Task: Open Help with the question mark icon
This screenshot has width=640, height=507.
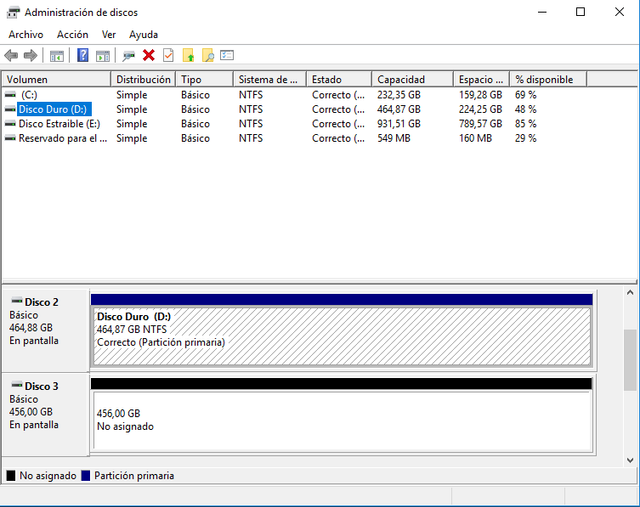Action: coord(82,55)
